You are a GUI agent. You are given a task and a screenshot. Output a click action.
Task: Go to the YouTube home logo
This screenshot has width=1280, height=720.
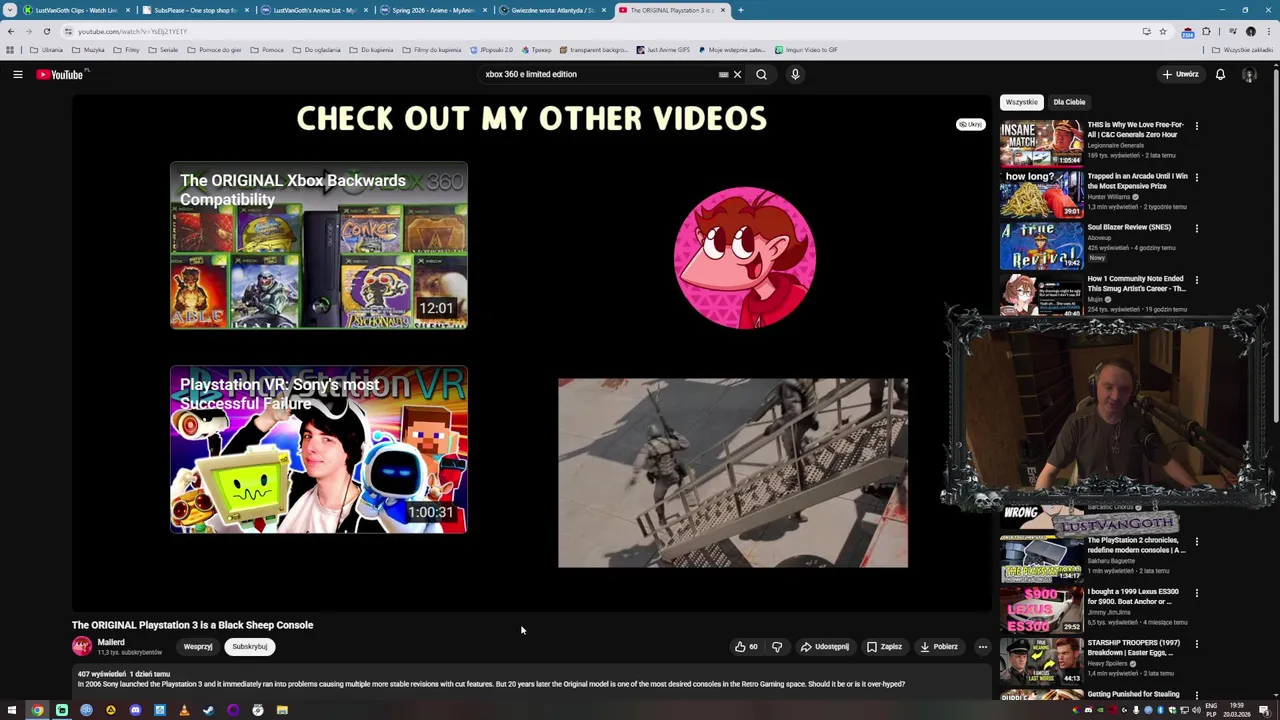(60, 74)
